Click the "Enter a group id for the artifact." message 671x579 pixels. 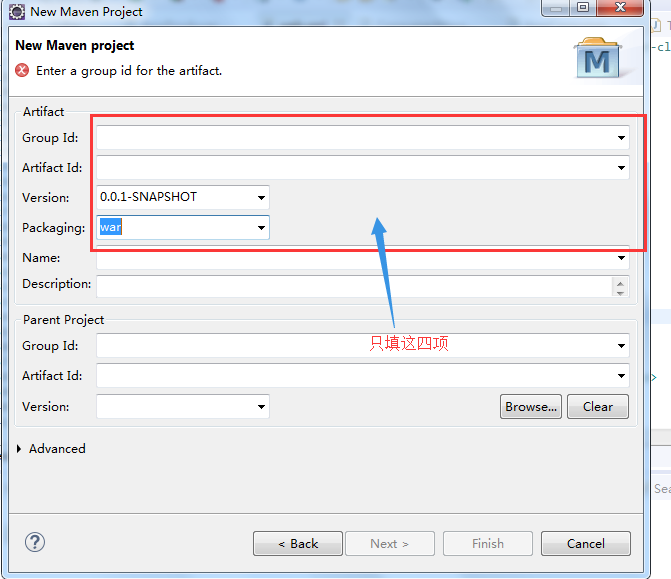(129, 71)
